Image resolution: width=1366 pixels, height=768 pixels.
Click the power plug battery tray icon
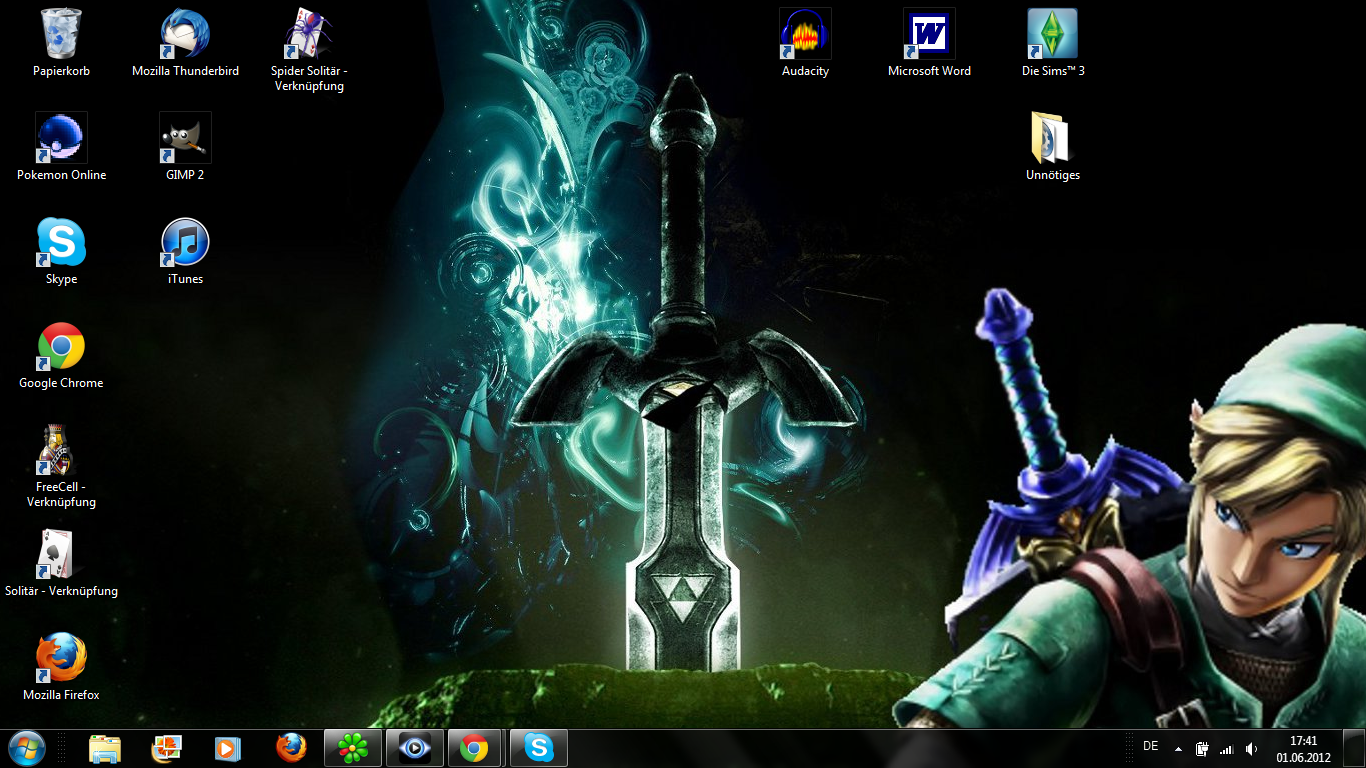pos(1203,749)
